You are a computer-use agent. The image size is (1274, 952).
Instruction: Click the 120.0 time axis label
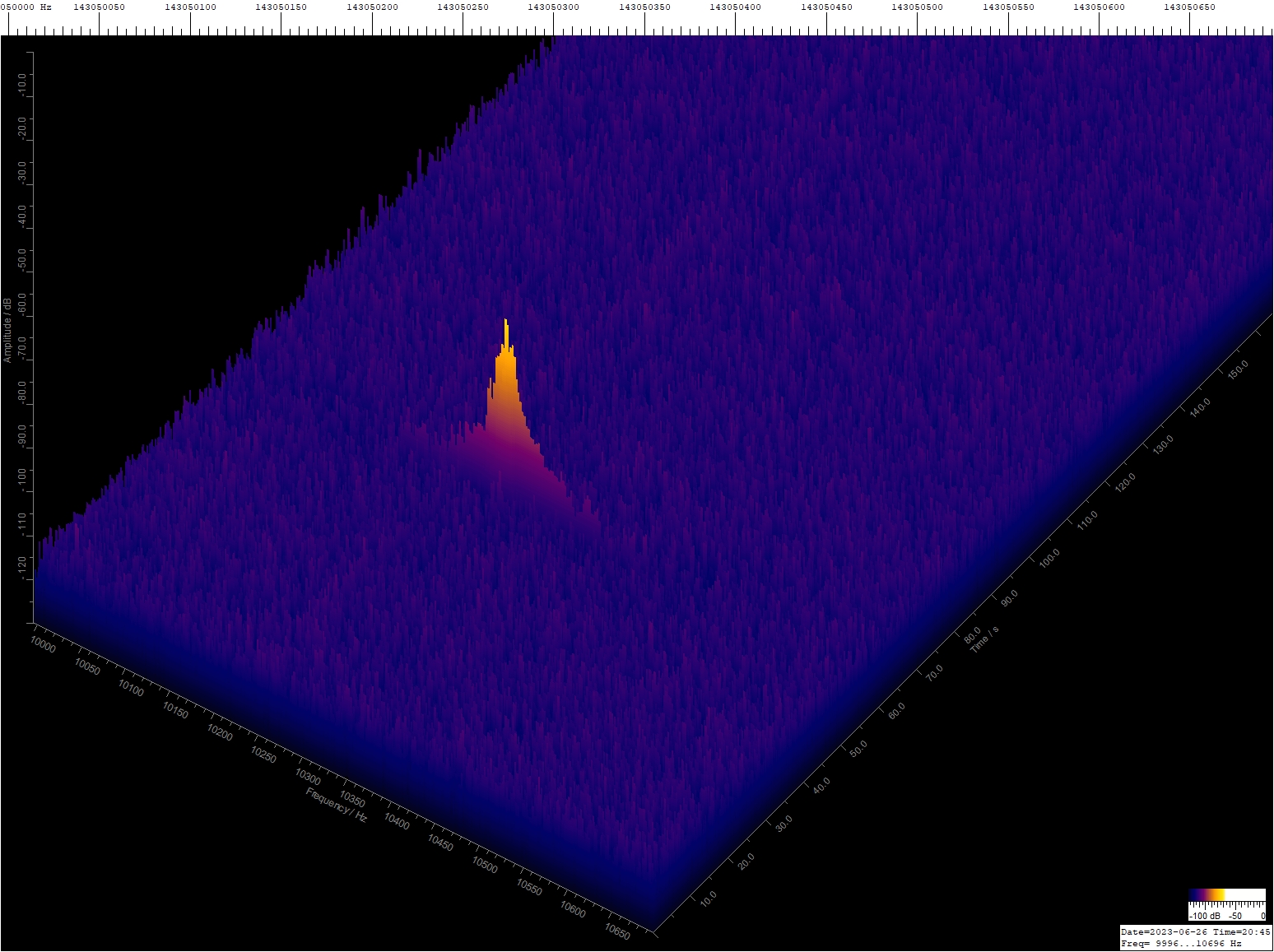(1126, 482)
